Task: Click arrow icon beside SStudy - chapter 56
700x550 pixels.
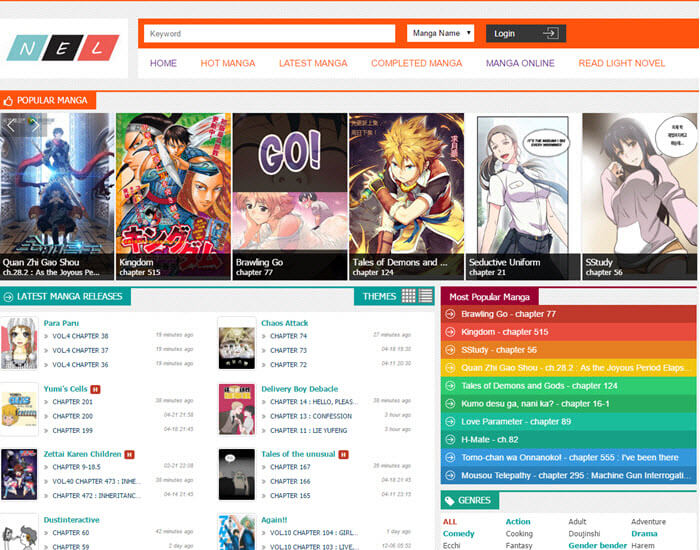Action: [x=450, y=350]
